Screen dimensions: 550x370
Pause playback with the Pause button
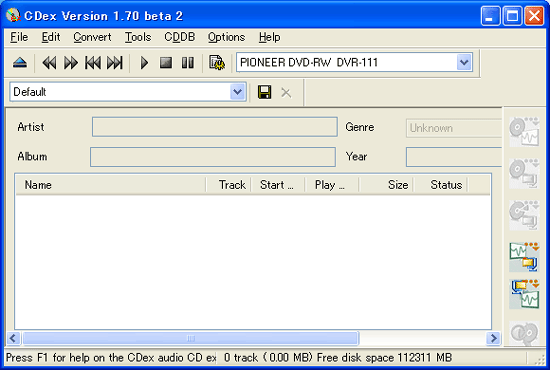188,63
